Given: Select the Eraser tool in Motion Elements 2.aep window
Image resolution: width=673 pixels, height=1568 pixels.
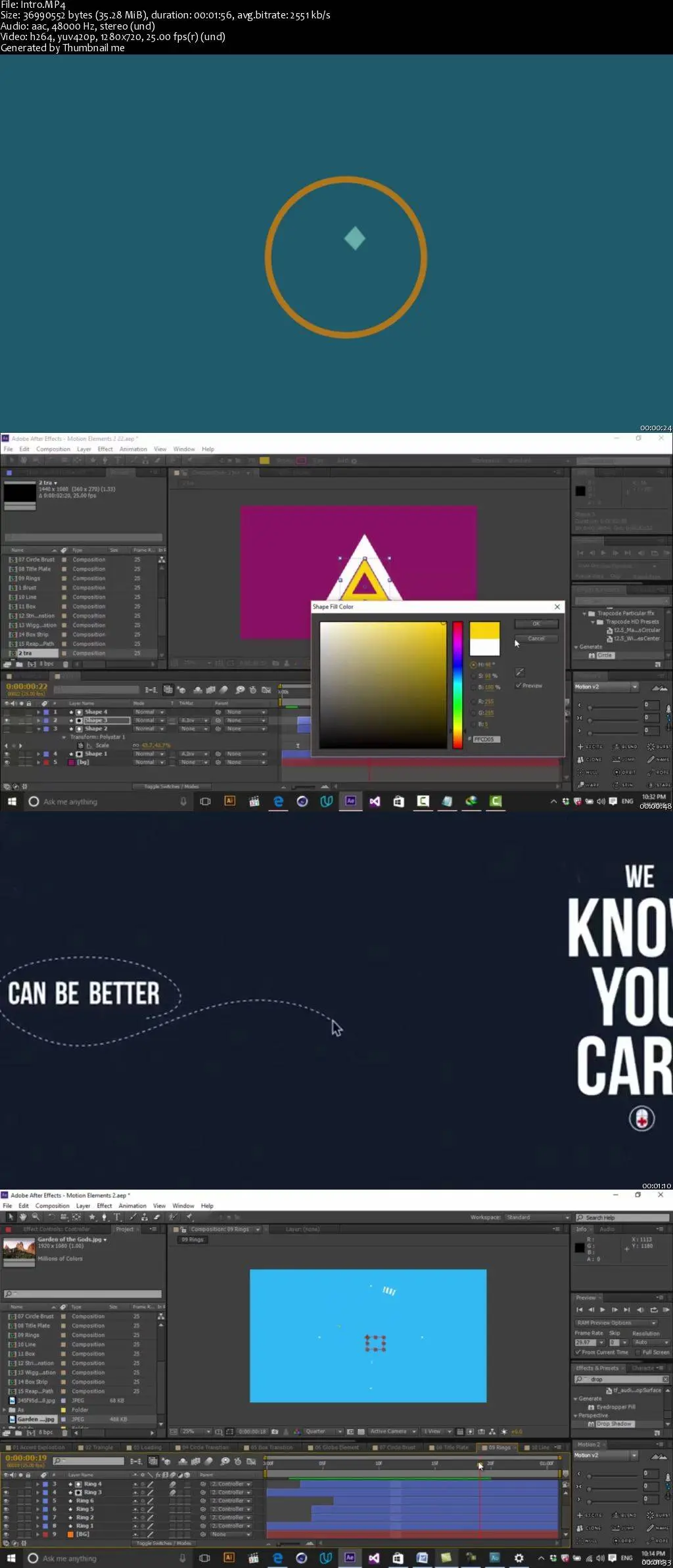Looking at the screenshot, I should pos(156,1217).
